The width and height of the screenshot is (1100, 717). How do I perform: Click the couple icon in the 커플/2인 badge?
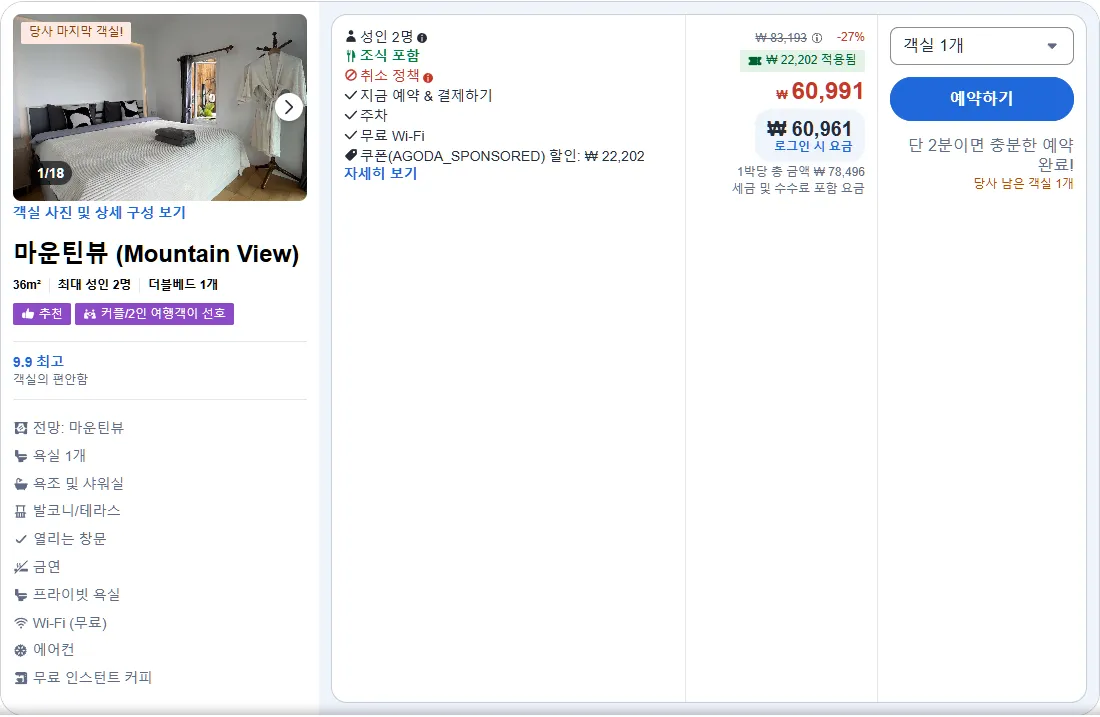[90, 314]
